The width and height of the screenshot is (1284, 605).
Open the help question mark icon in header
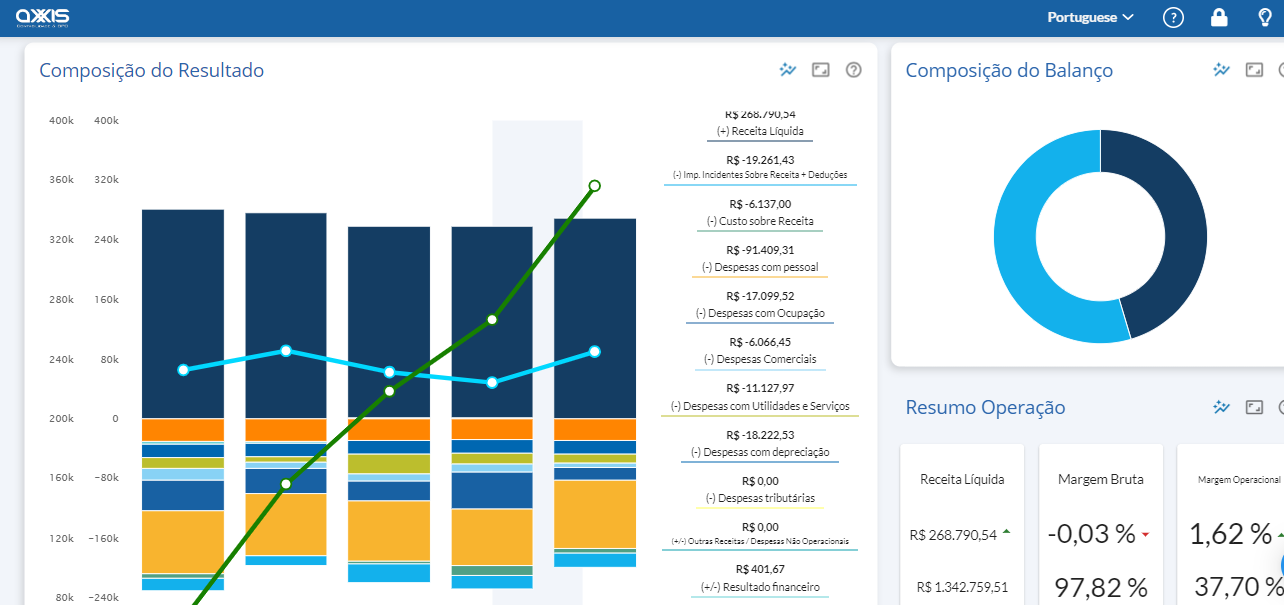tap(1174, 17)
